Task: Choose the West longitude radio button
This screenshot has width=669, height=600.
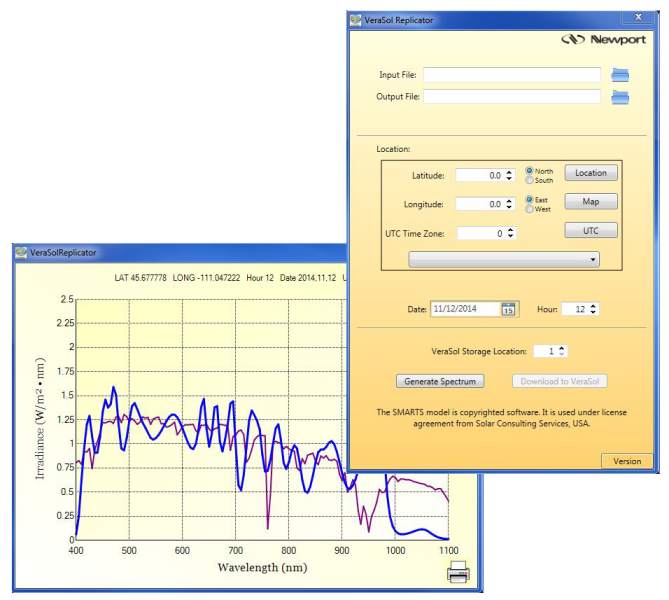Action: 530,209
